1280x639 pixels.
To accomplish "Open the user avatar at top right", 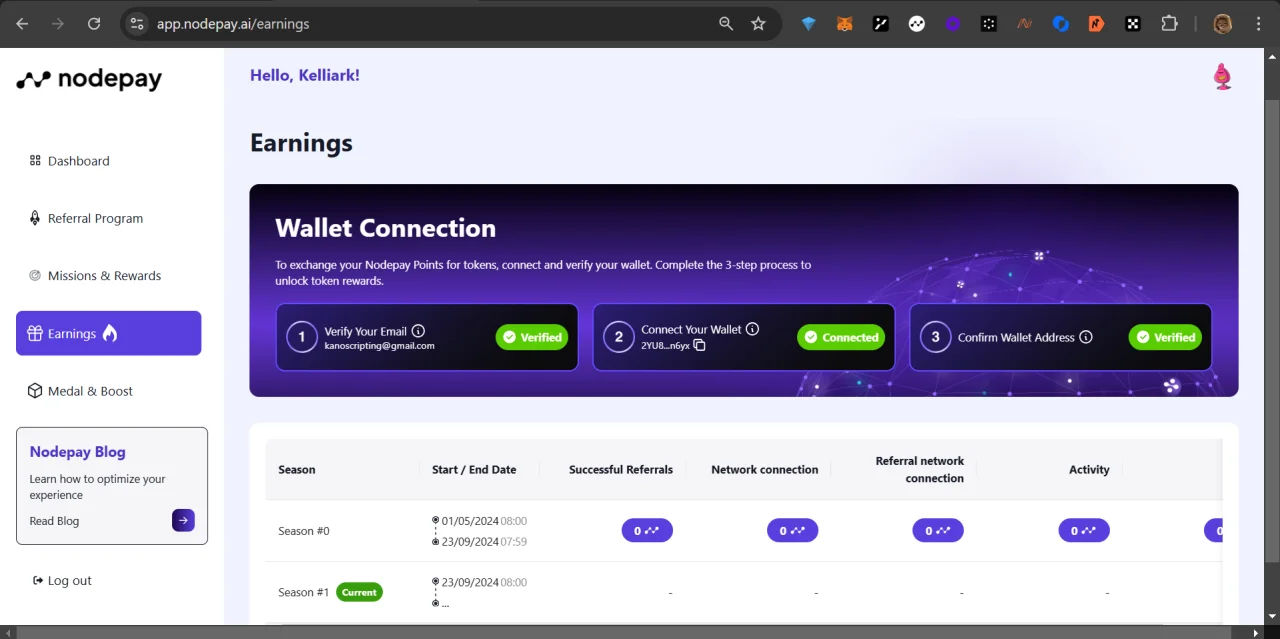I will [1222, 77].
